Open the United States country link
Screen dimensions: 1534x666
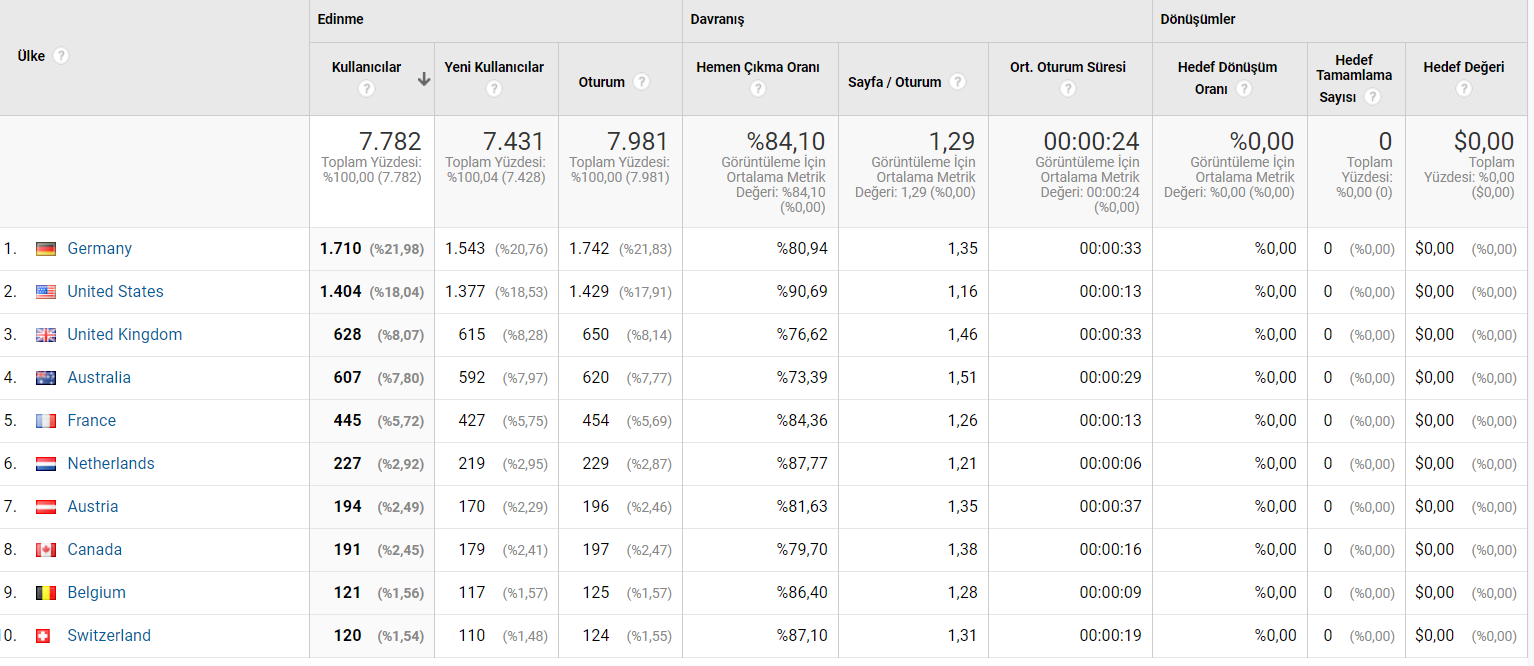[x=115, y=291]
